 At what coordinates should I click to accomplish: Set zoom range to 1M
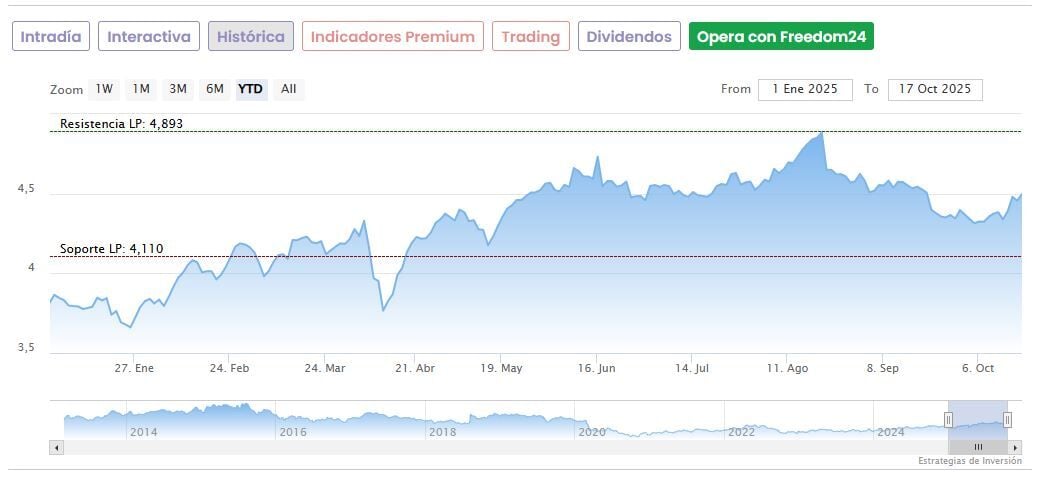[141, 89]
